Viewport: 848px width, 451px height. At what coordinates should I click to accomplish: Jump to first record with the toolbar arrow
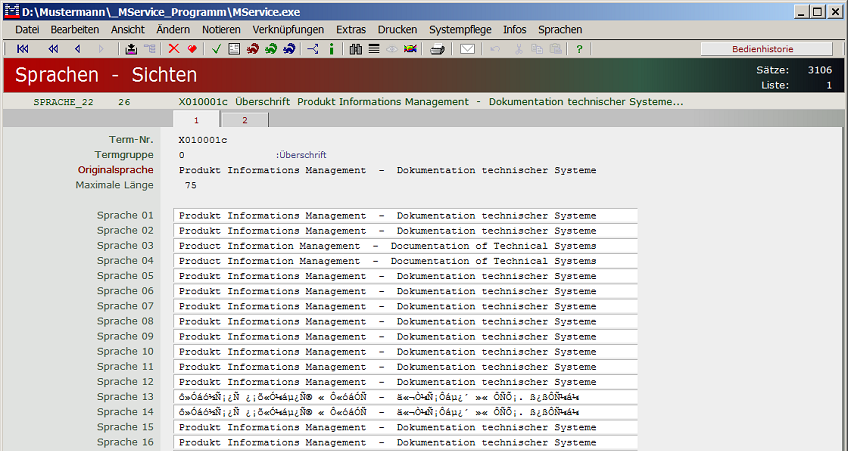point(22,49)
